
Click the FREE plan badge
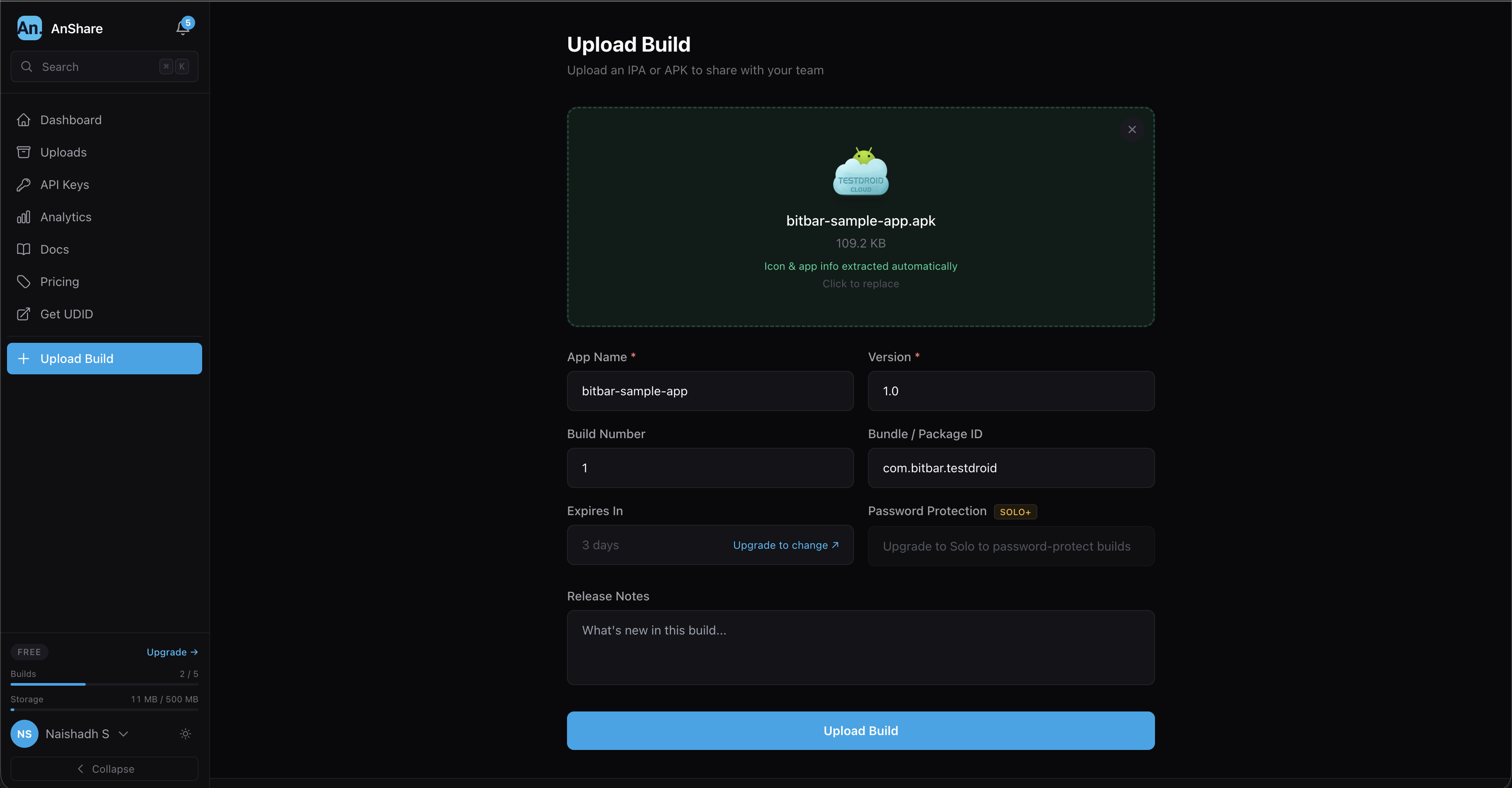29,652
